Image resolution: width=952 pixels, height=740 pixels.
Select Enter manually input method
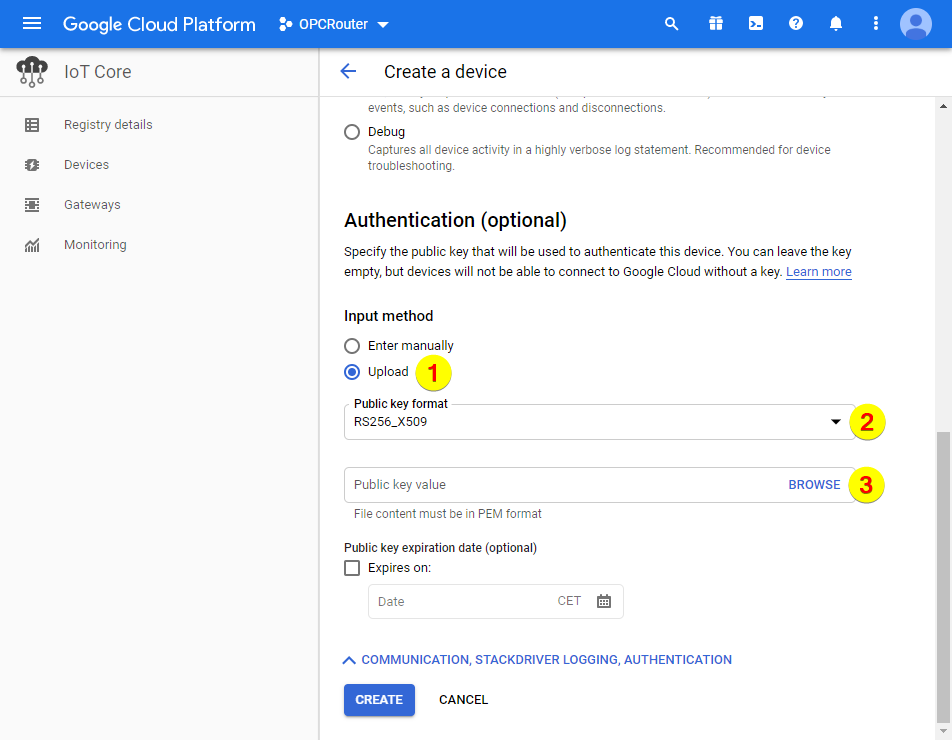pos(352,346)
